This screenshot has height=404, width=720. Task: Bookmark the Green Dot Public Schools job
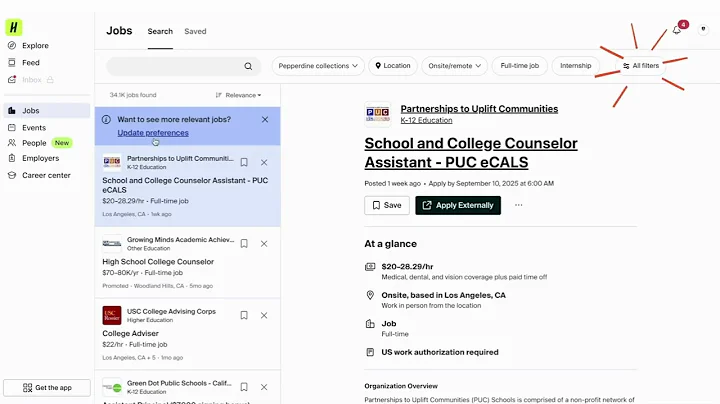244,387
